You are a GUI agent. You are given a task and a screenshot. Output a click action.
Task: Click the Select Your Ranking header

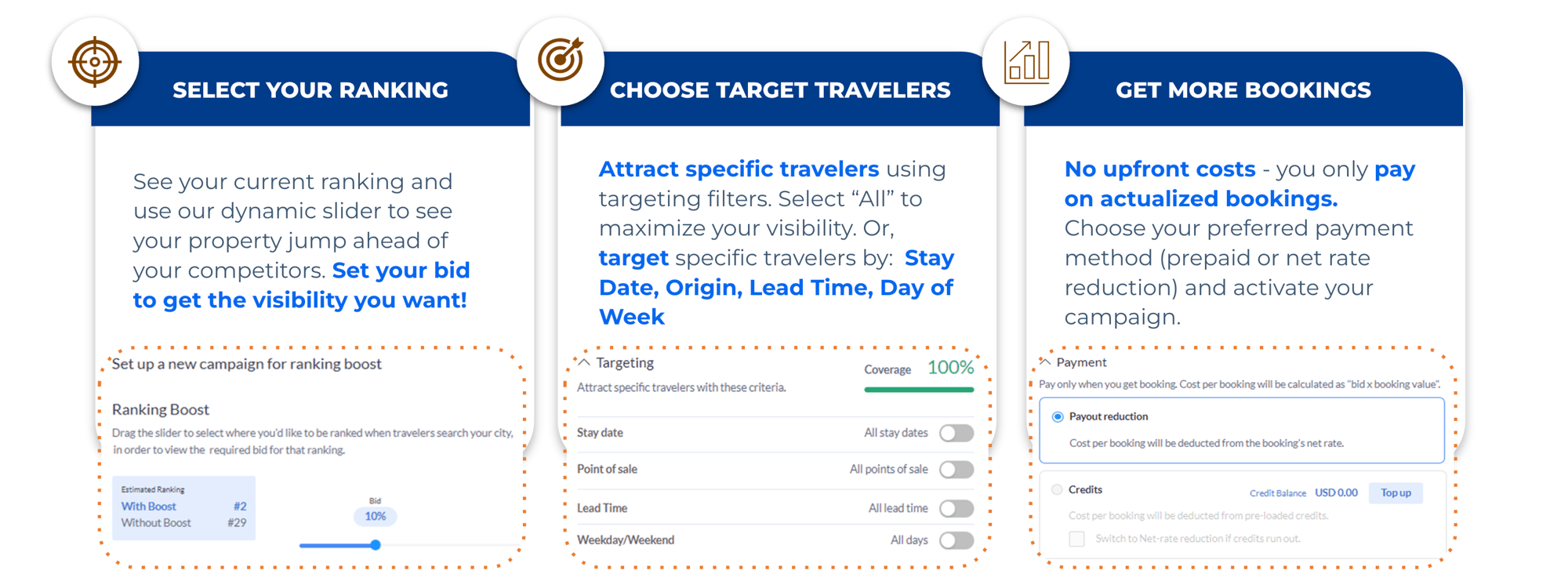pos(310,90)
